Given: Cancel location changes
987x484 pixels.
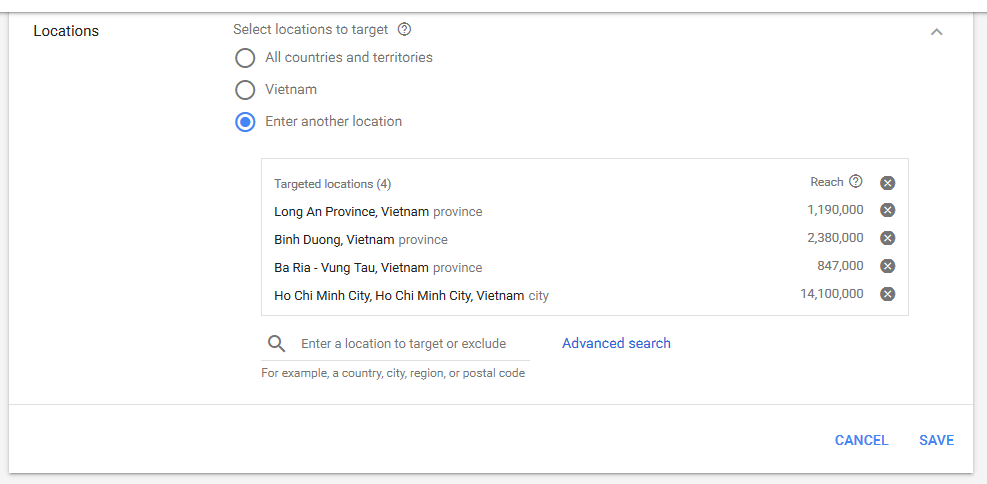Looking at the screenshot, I should (x=861, y=440).
